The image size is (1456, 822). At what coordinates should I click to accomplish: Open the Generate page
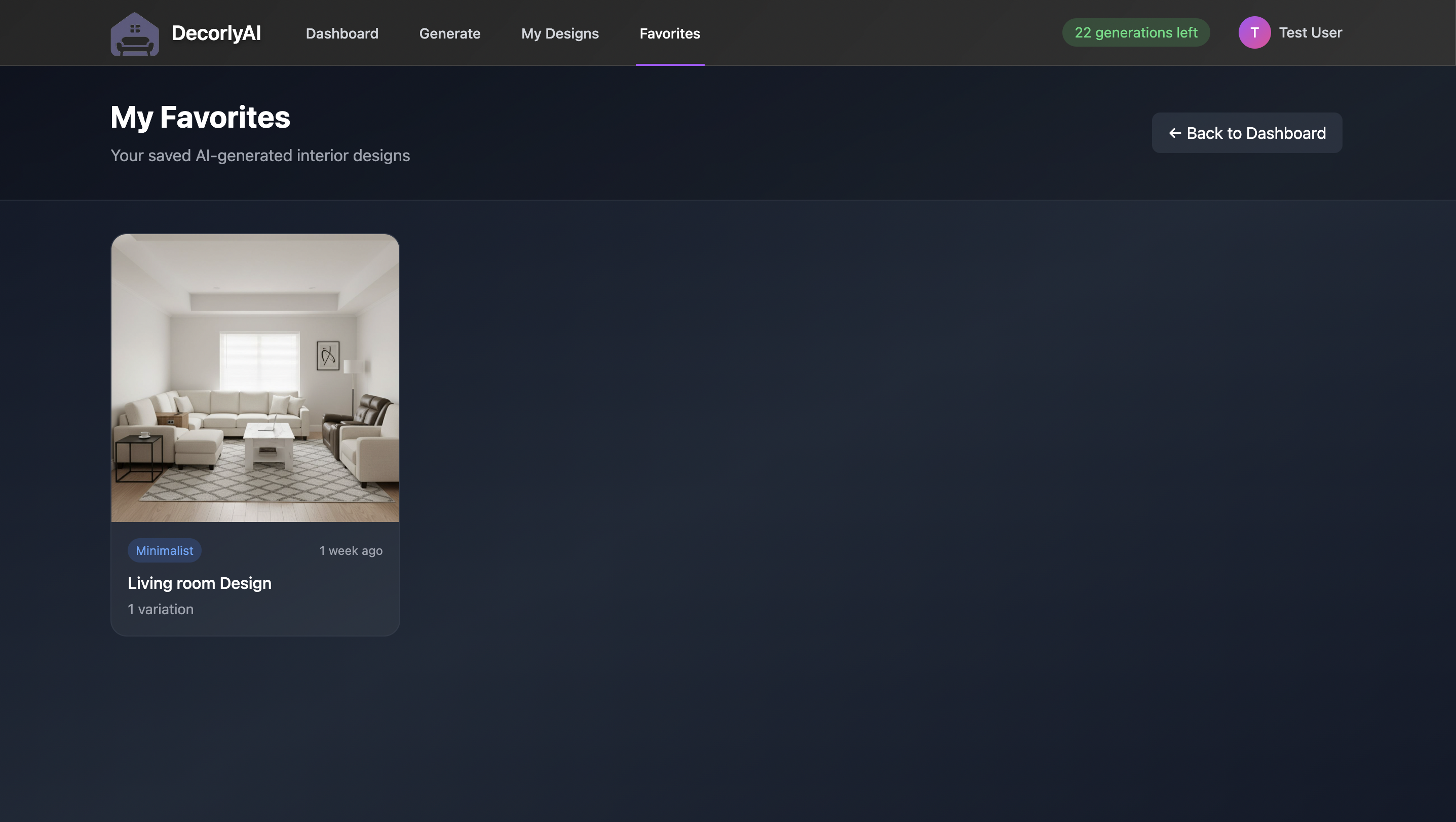pos(449,33)
